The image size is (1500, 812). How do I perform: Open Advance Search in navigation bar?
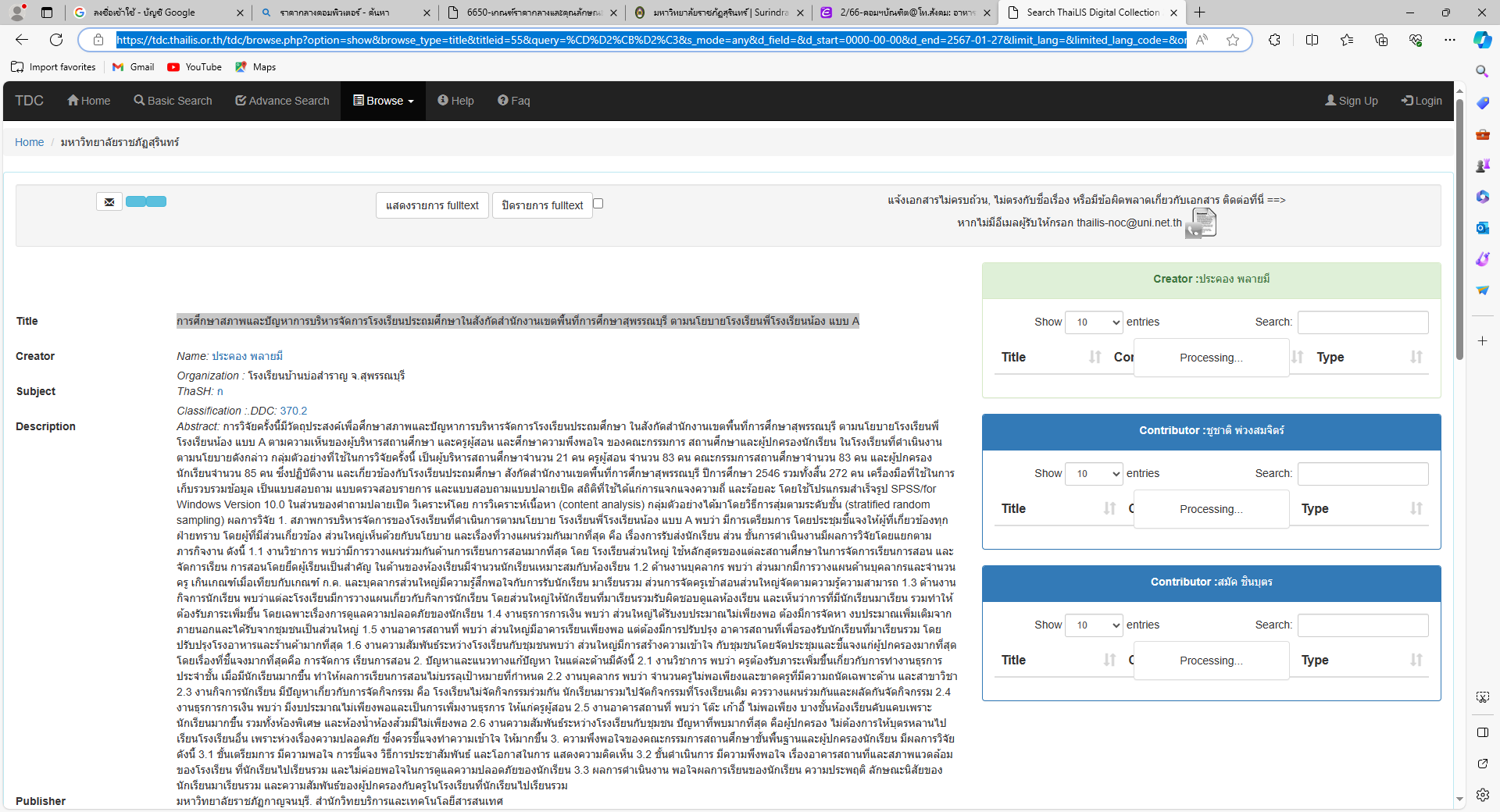point(282,101)
